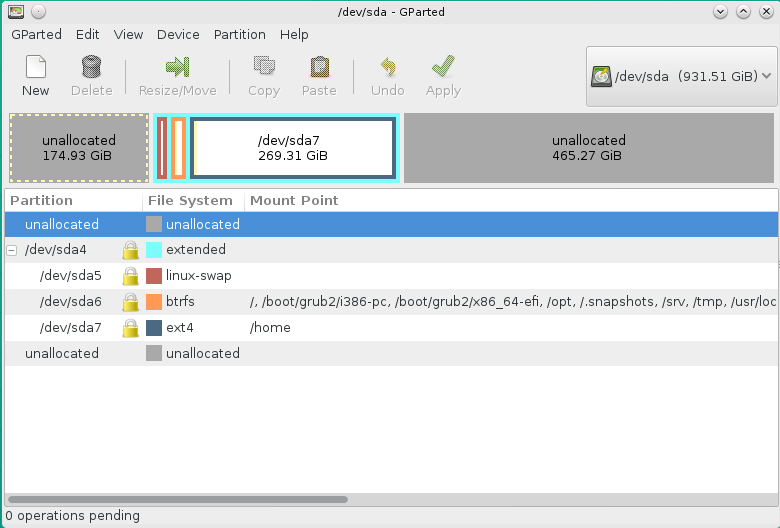Select the 465.27 GiB unallocated block in disk map
Viewport: 780px width, 528px height.
[589, 148]
